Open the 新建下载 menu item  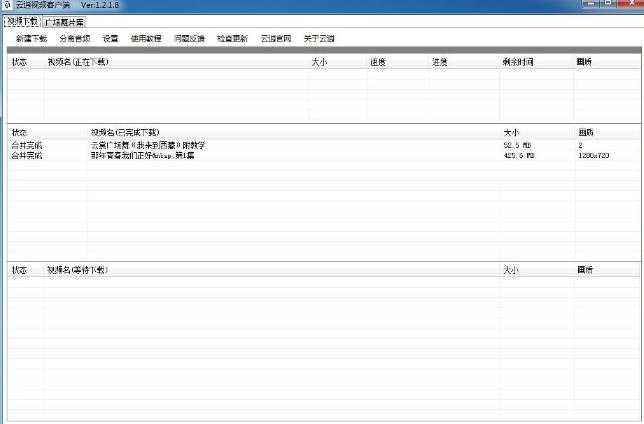[x=31, y=38]
